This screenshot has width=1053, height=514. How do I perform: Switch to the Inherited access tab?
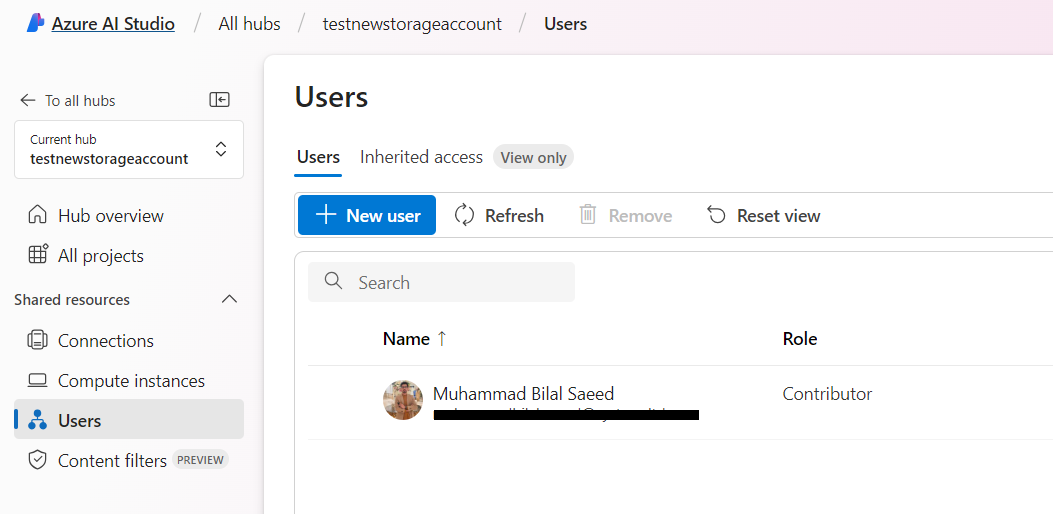421,157
